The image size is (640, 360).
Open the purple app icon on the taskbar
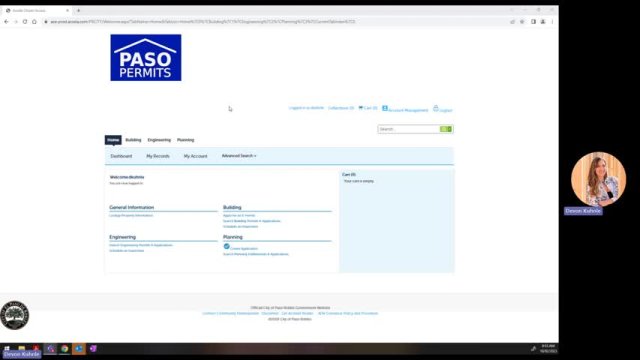click(93, 349)
